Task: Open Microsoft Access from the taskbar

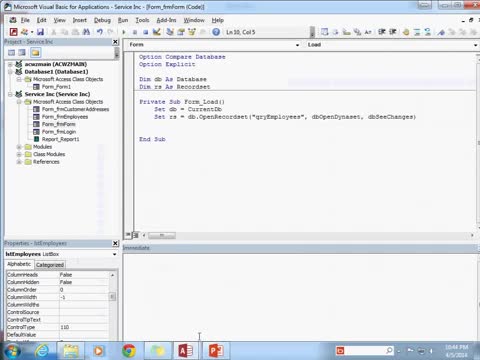Action: [x=186, y=351]
